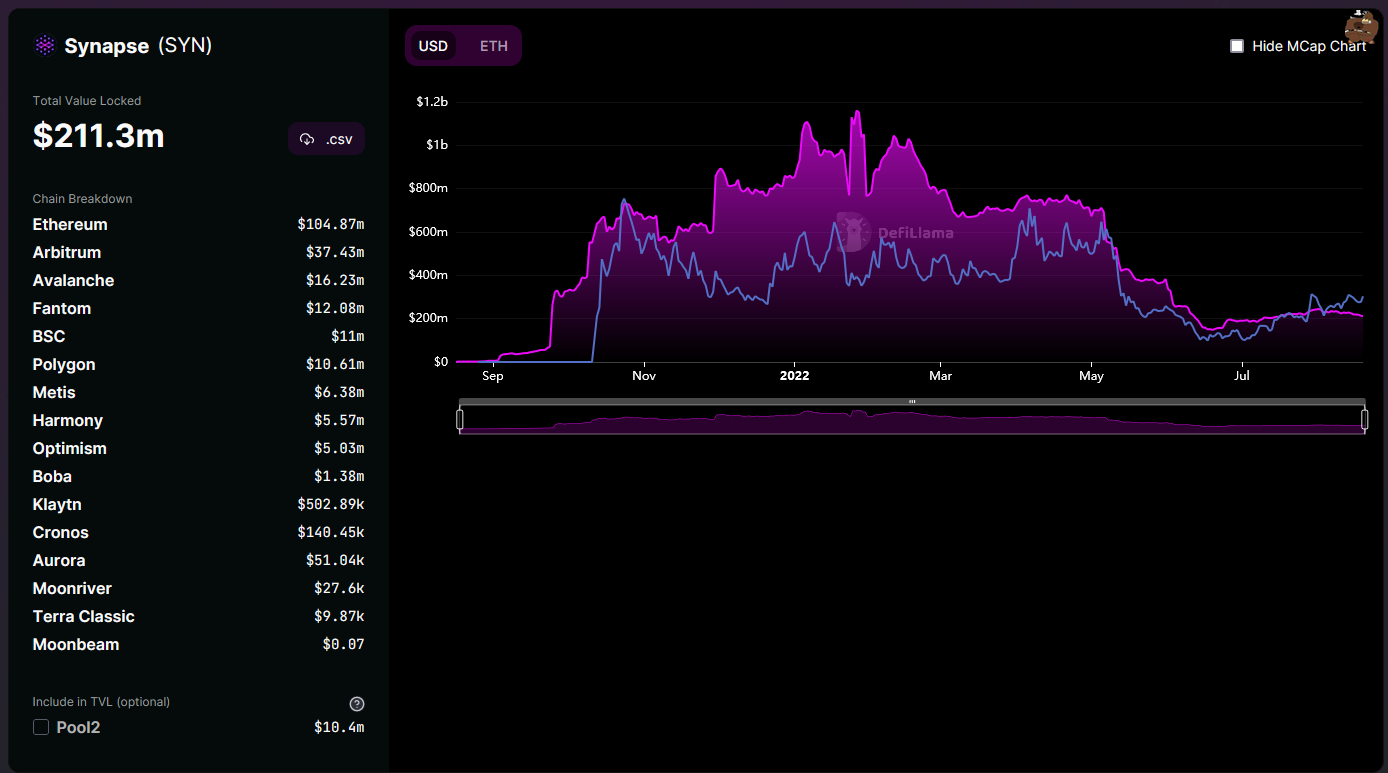This screenshot has width=1388, height=773.
Task: Click the left handle of range slider
Action: tap(460, 419)
